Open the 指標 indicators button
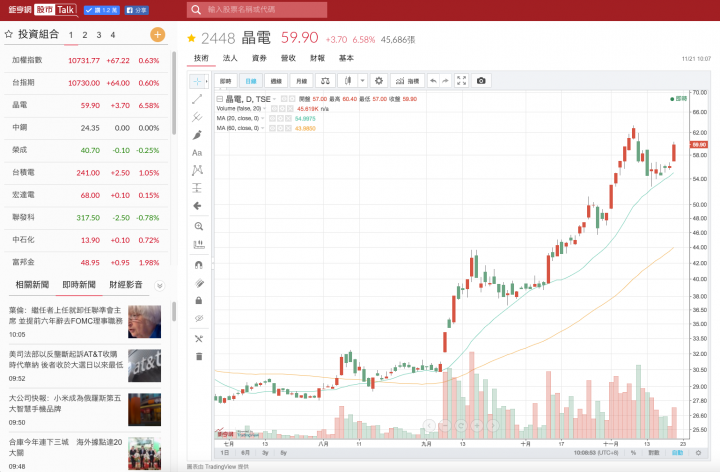 (408, 81)
